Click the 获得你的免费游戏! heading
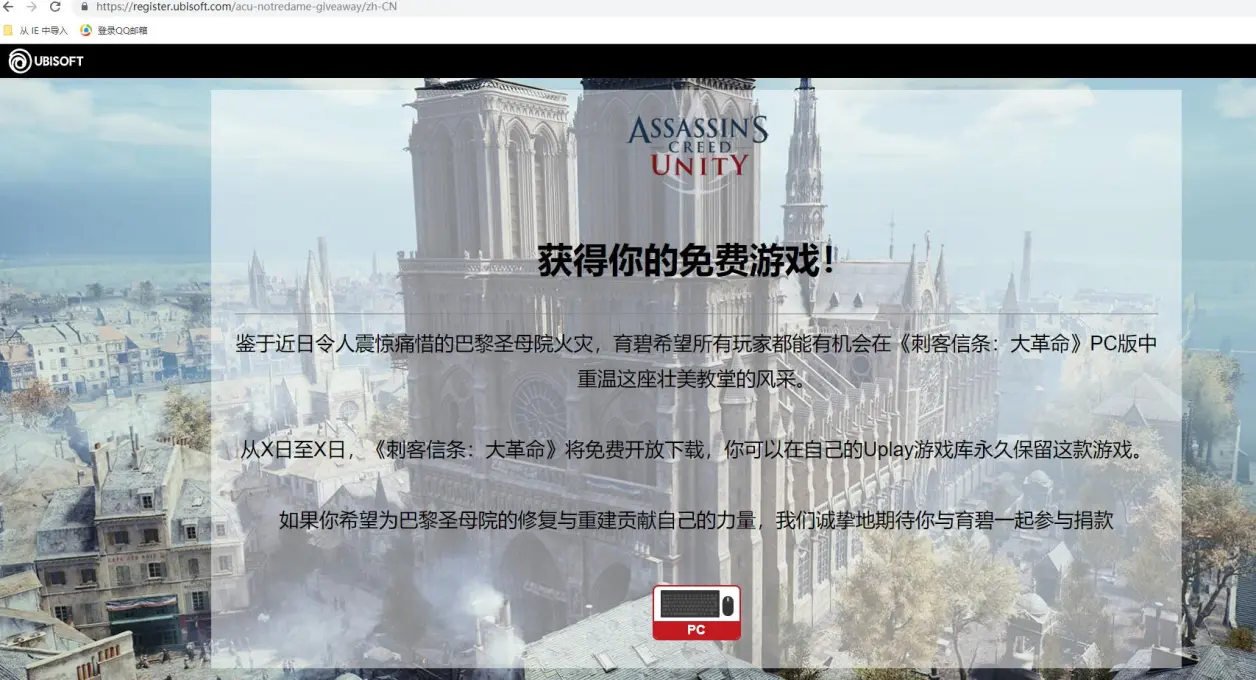 click(x=688, y=262)
